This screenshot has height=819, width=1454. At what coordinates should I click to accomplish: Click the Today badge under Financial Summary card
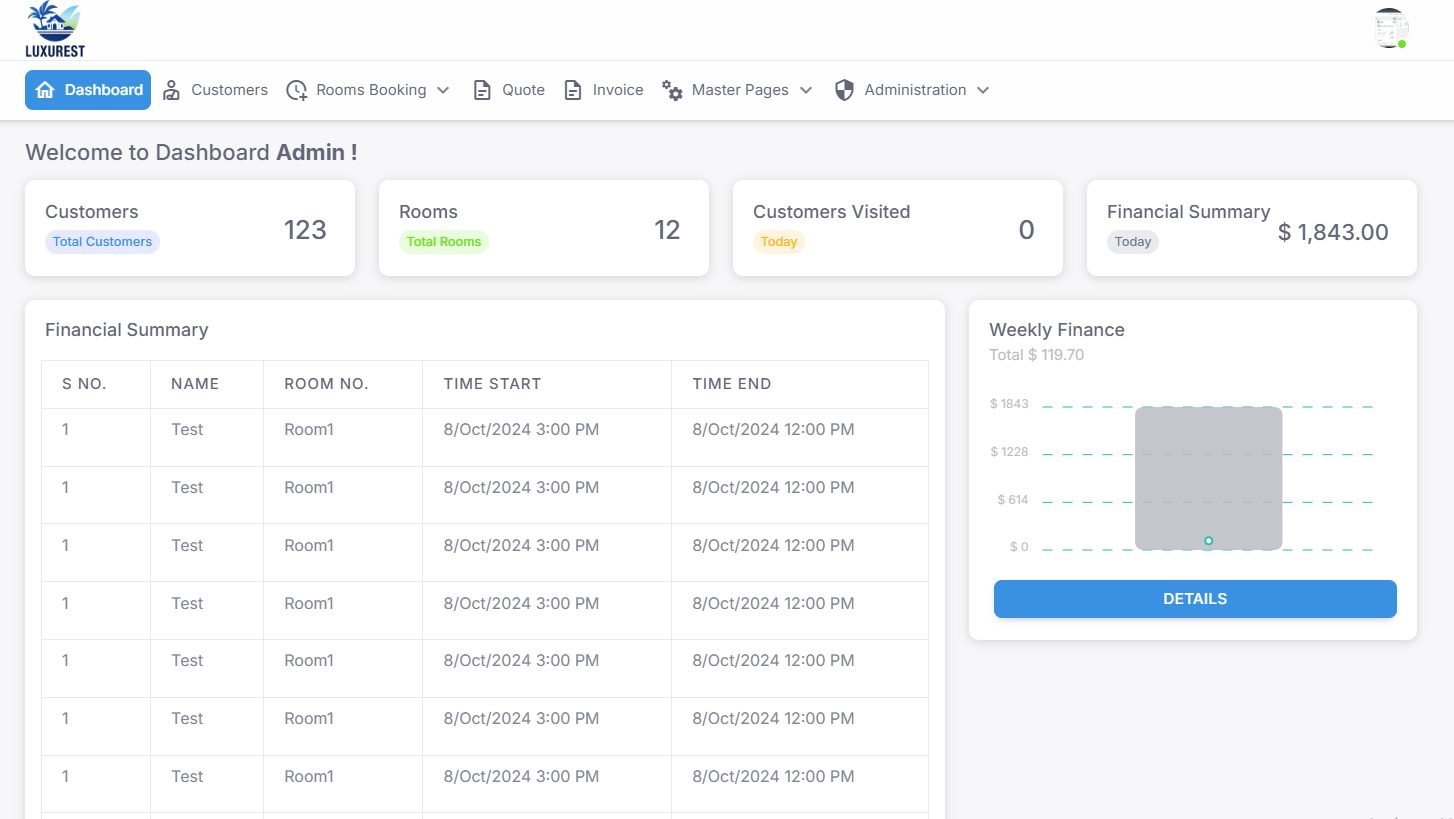(1133, 242)
